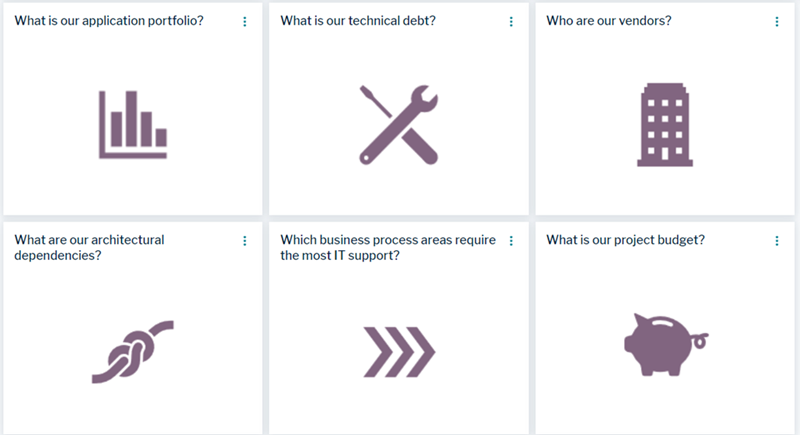Click the knotted rope dependencies icon
The image size is (800, 435).
click(132, 352)
